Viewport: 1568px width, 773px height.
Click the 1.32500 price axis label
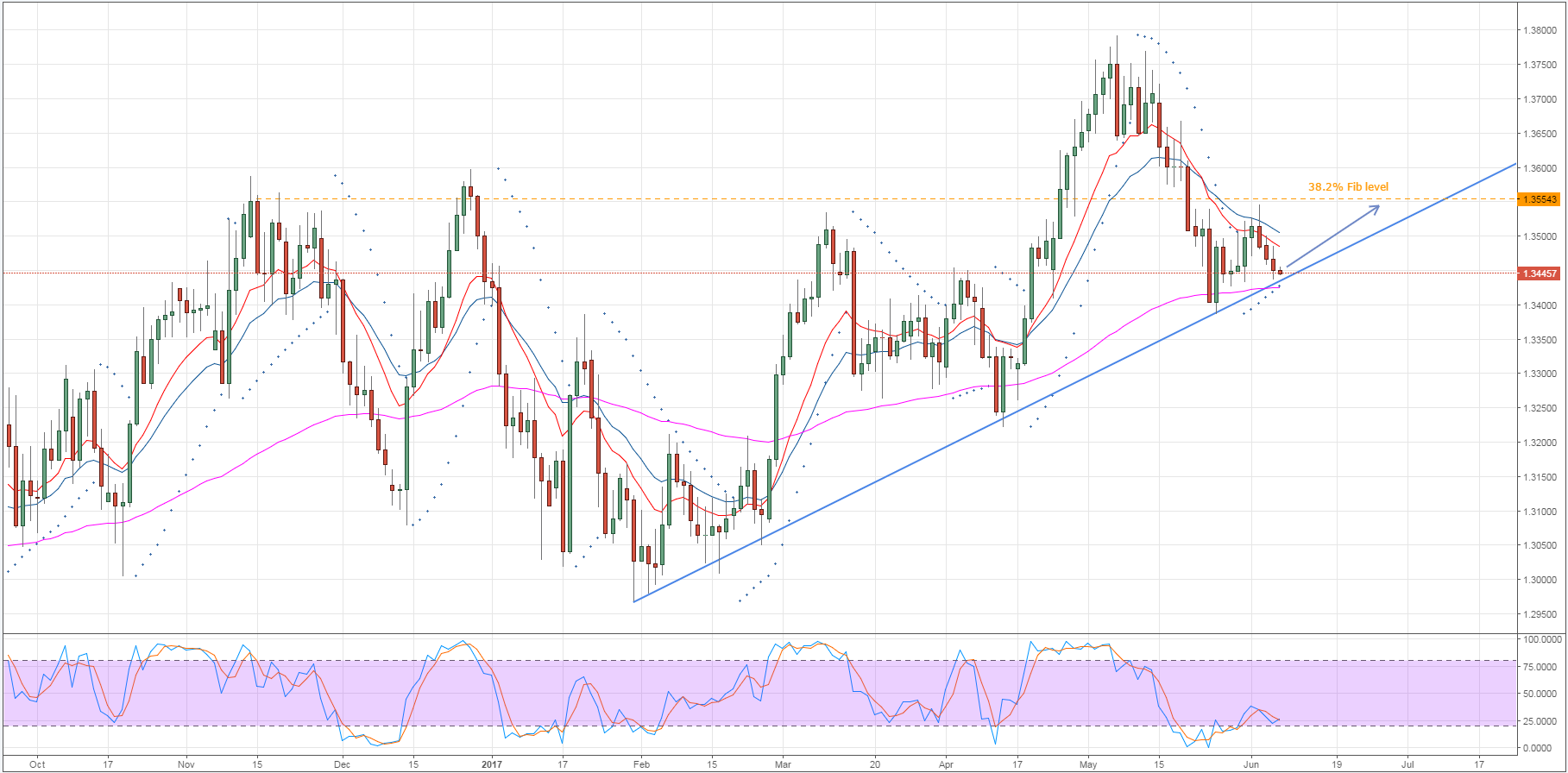pyautogui.click(x=1540, y=408)
